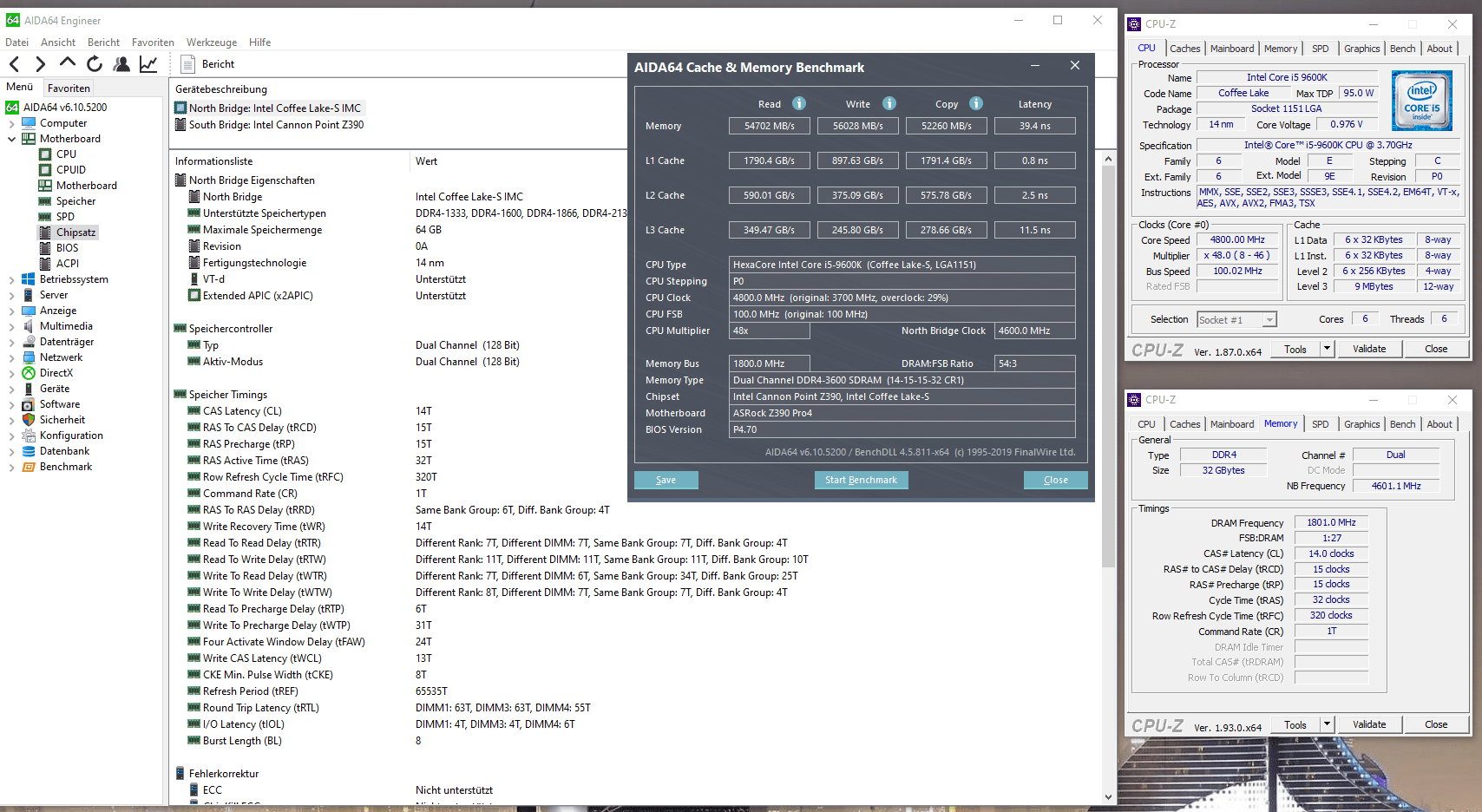Click the Multimedia speaker icon in tree

[29, 326]
